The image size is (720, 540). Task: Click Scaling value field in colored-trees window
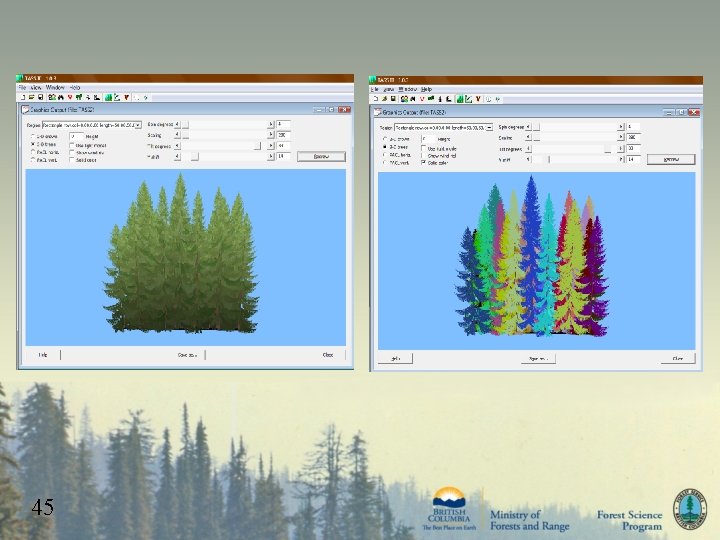click(634, 137)
